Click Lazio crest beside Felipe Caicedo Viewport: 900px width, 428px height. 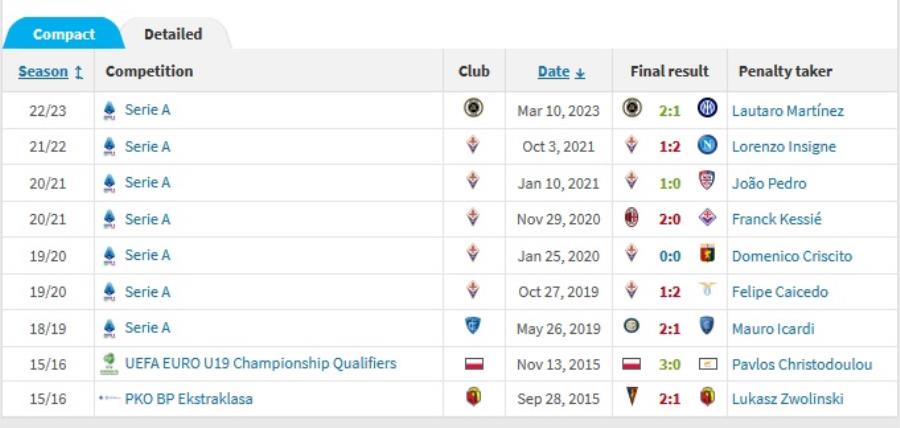click(707, 290)
